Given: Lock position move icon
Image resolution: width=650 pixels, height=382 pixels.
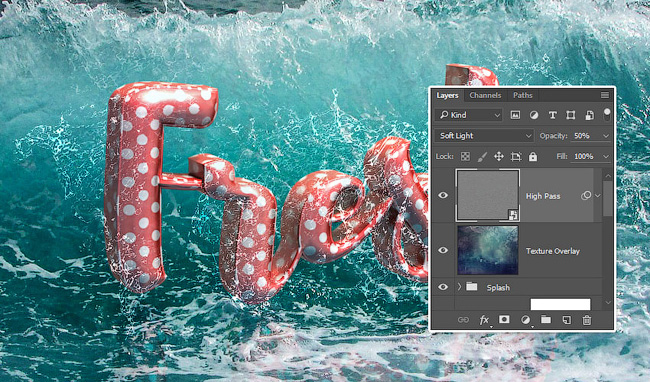Looking at the screenshot, I should (x=499, y=157).
